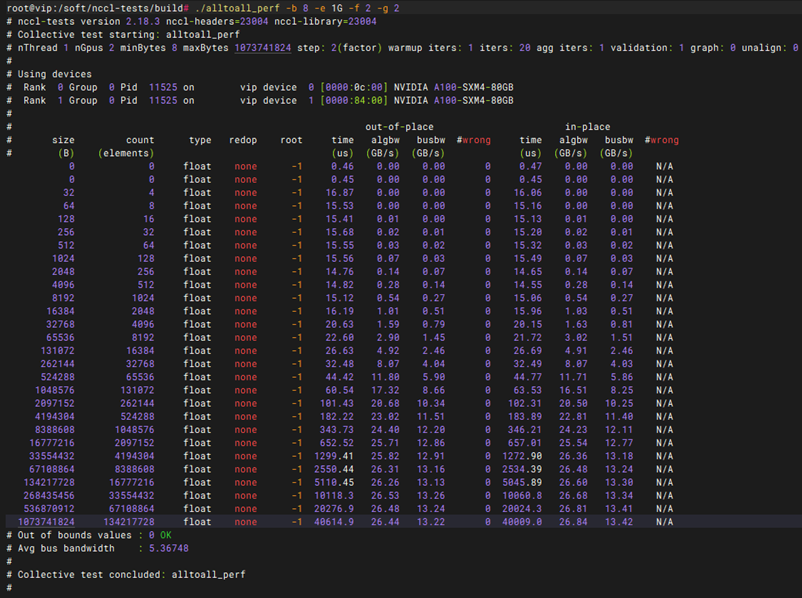Click size value 65536 in size column
Image resolution: width=802 pixels, height=598 pixels.
[60, 338]
